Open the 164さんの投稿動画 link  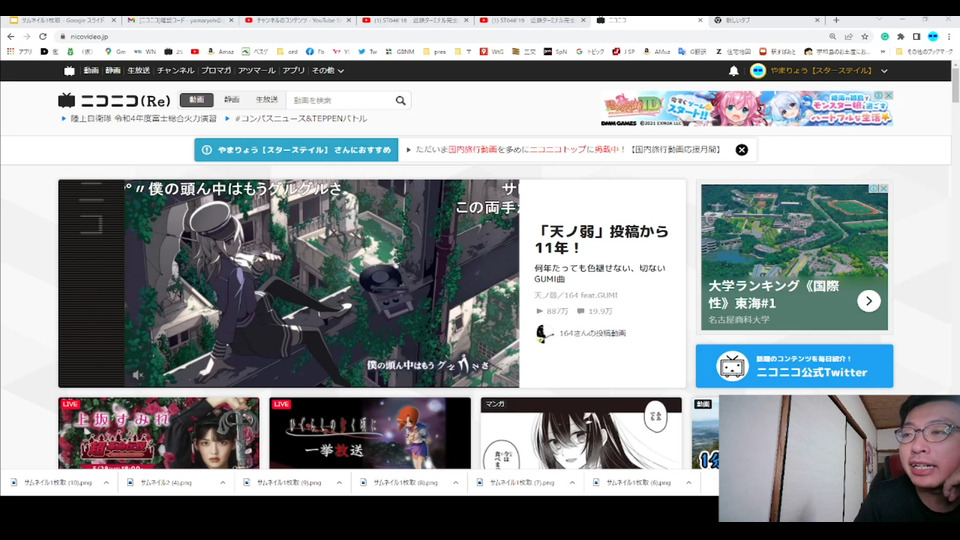click(x=592, y=334)
